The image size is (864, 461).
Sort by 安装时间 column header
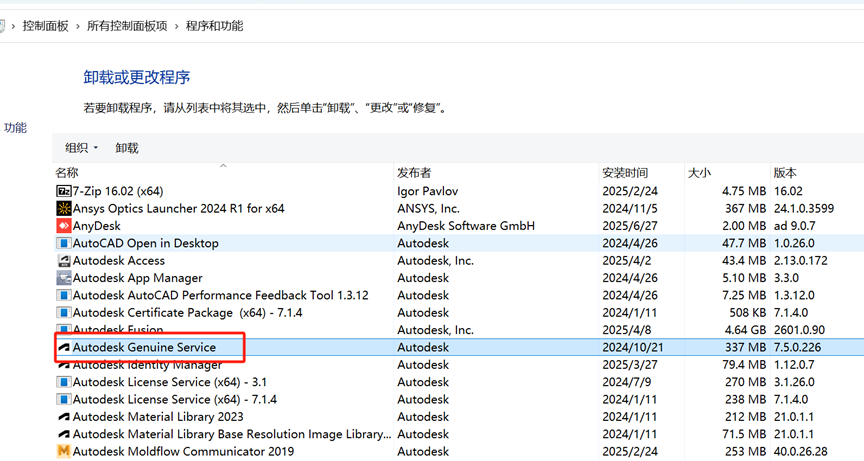[641, 172]
